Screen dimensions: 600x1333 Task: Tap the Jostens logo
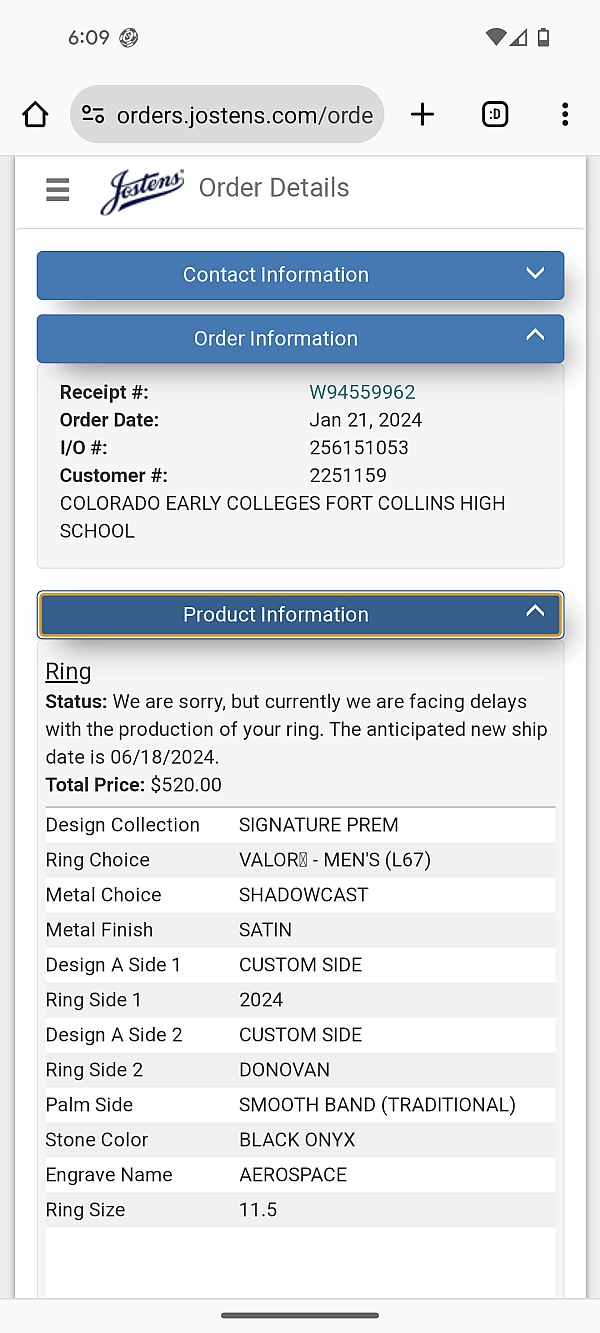pos(142,190)
